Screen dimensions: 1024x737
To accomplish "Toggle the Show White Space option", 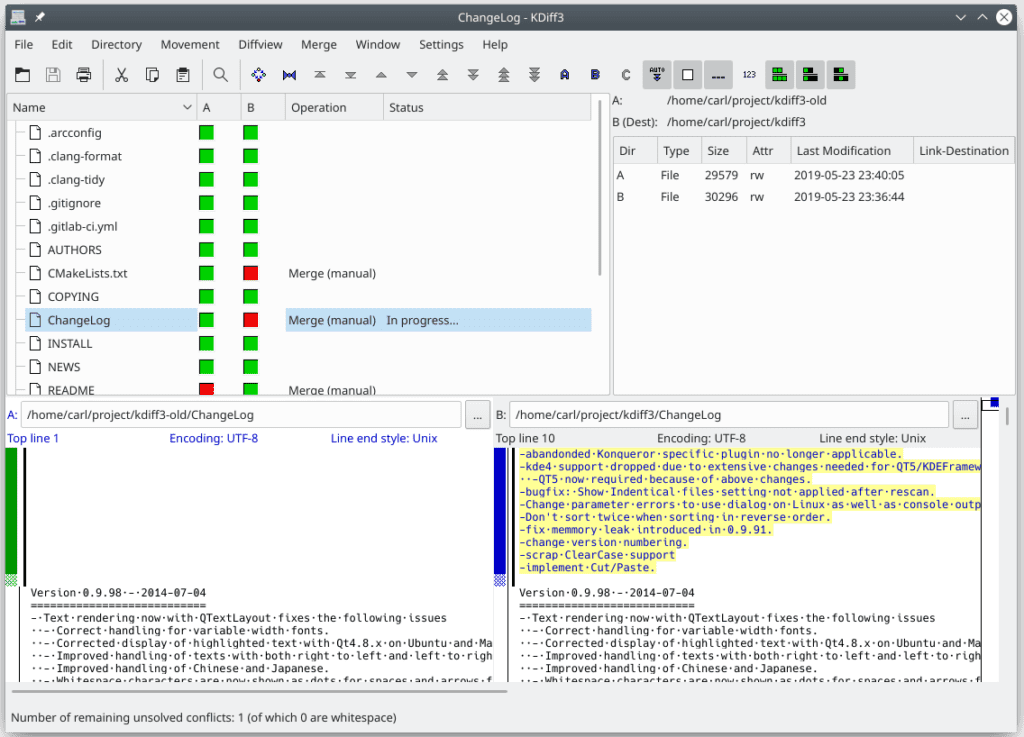I will [687, 74].
